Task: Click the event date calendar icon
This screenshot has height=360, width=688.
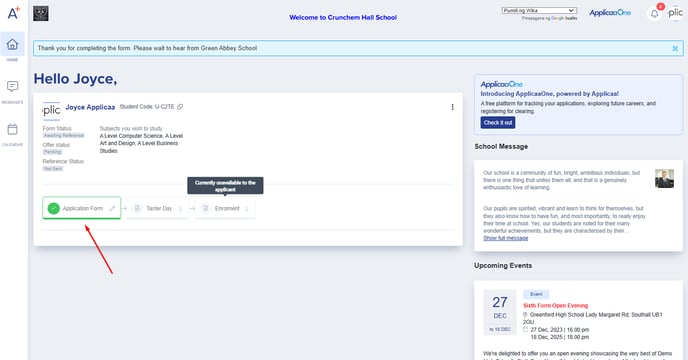Action: [x=525, y=329]
